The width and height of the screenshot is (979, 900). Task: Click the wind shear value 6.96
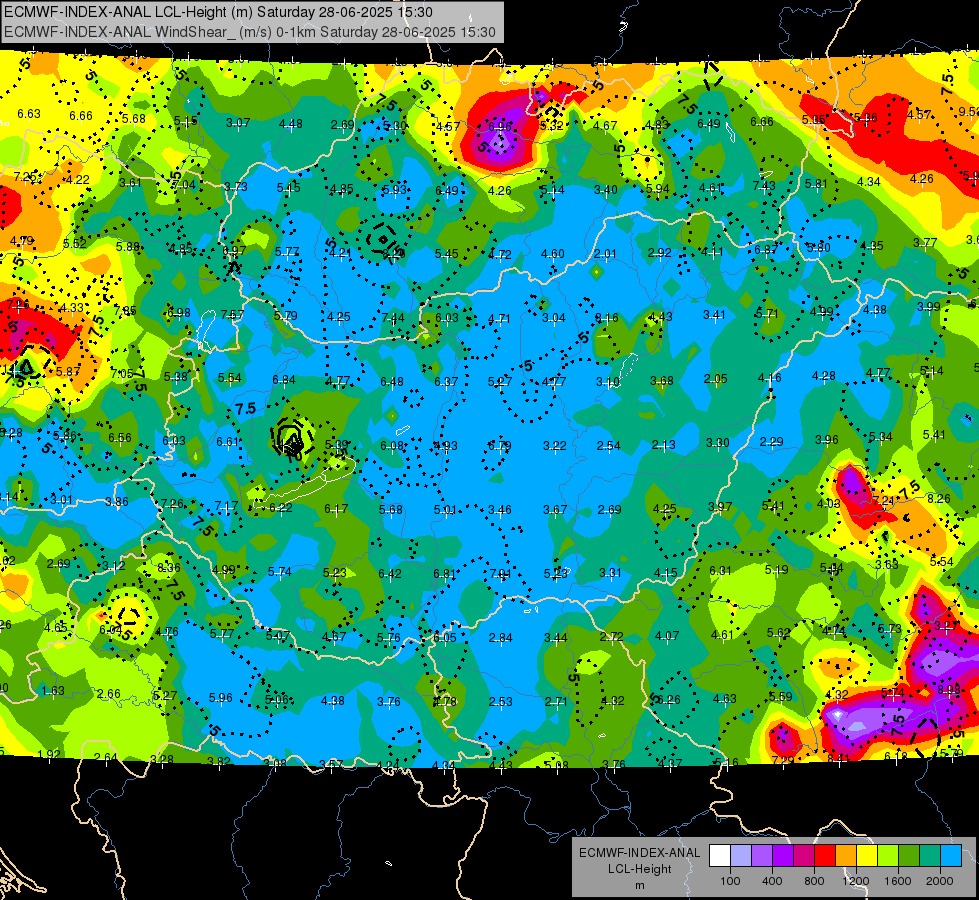(500, 127)
